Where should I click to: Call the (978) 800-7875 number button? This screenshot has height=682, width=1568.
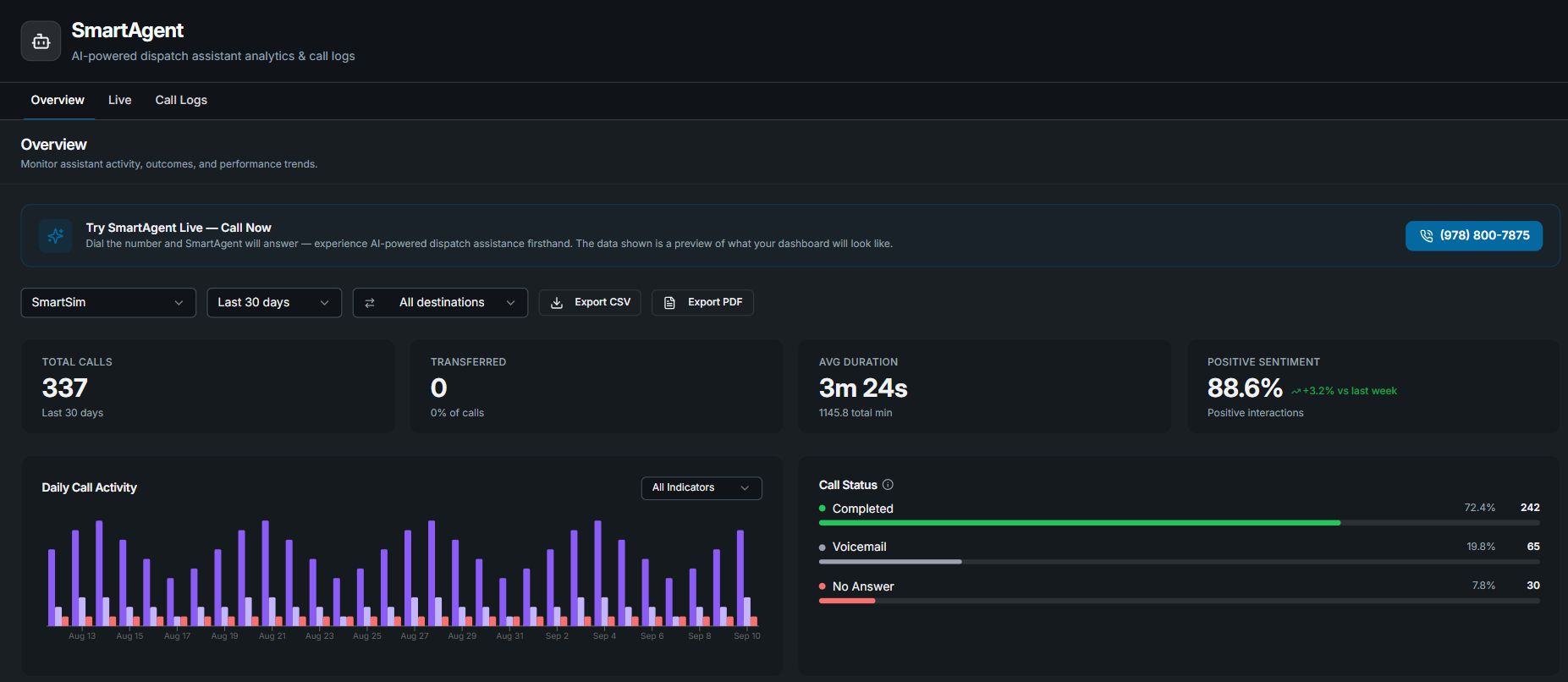pos(1474,236)
